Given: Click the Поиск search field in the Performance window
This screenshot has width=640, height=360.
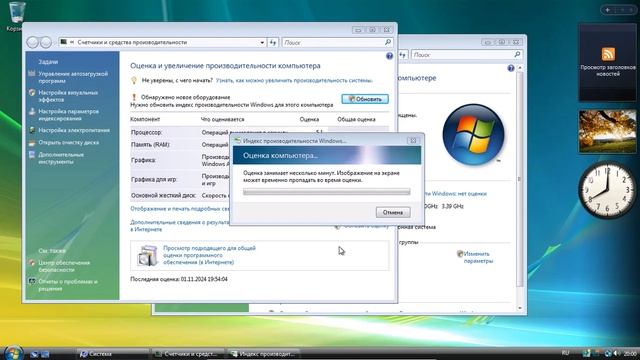Looking at the screenshot, I should coord(333,42).
